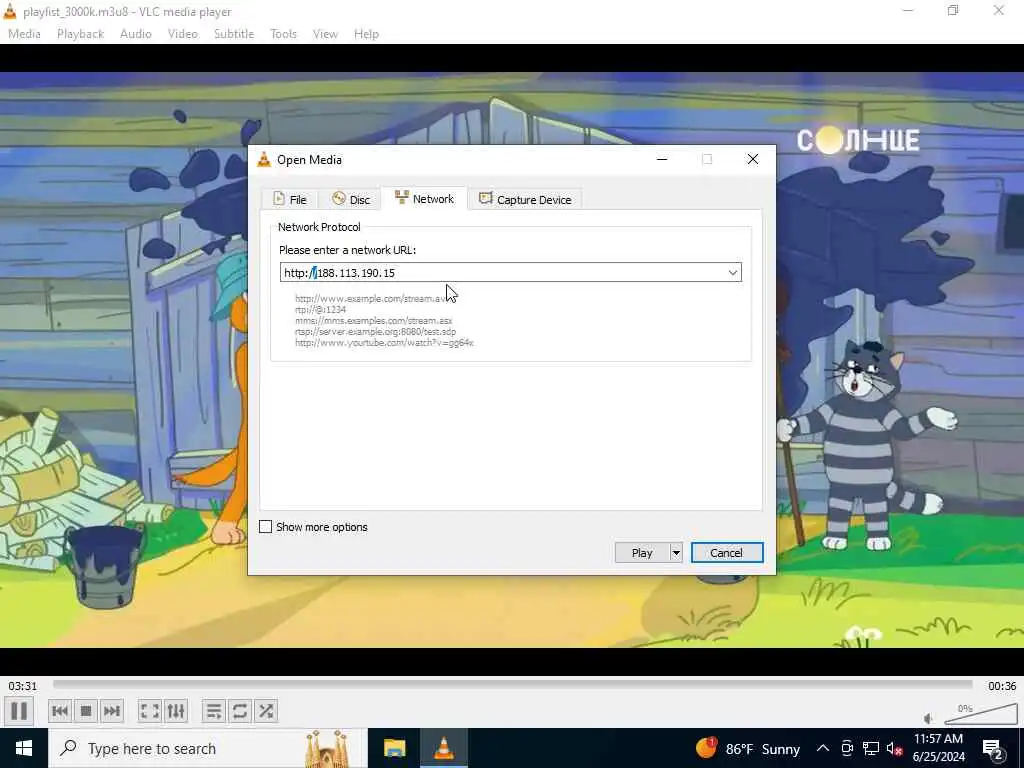Close the Open Media dialog

(752, 159)
